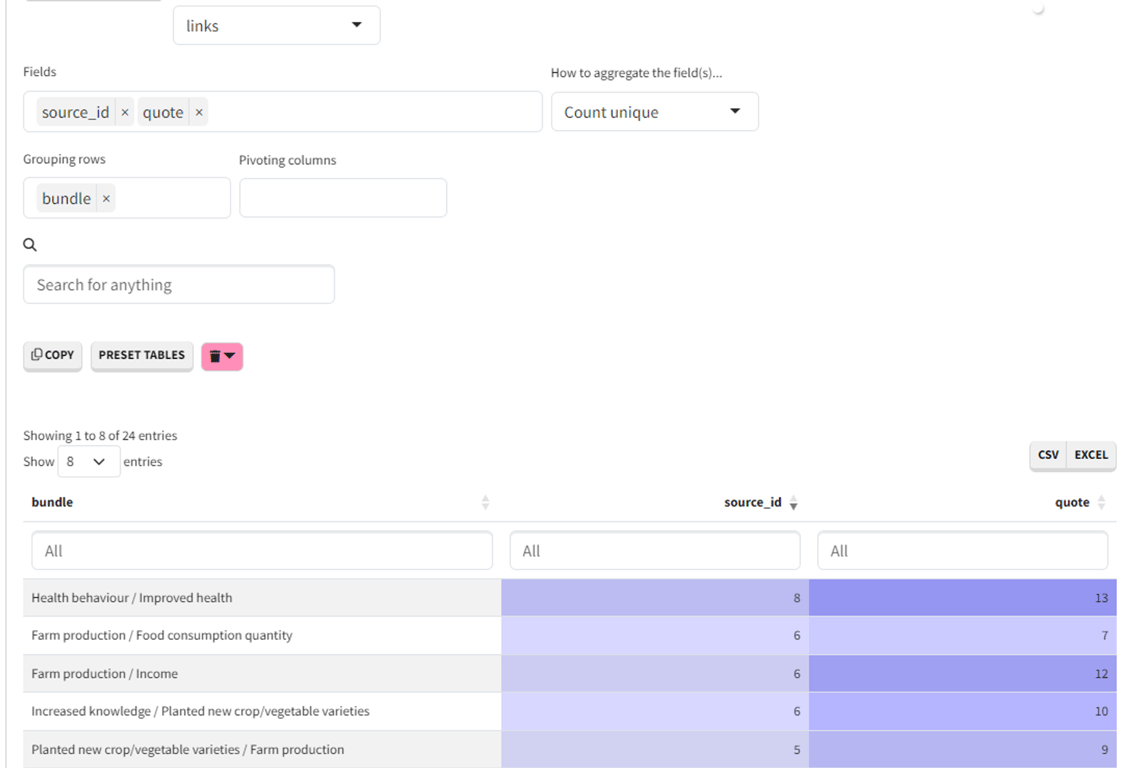Click the bundle column filter box
Viewport: 1131px width, 768px height.
pyautogui.click(x=262, y=551)
